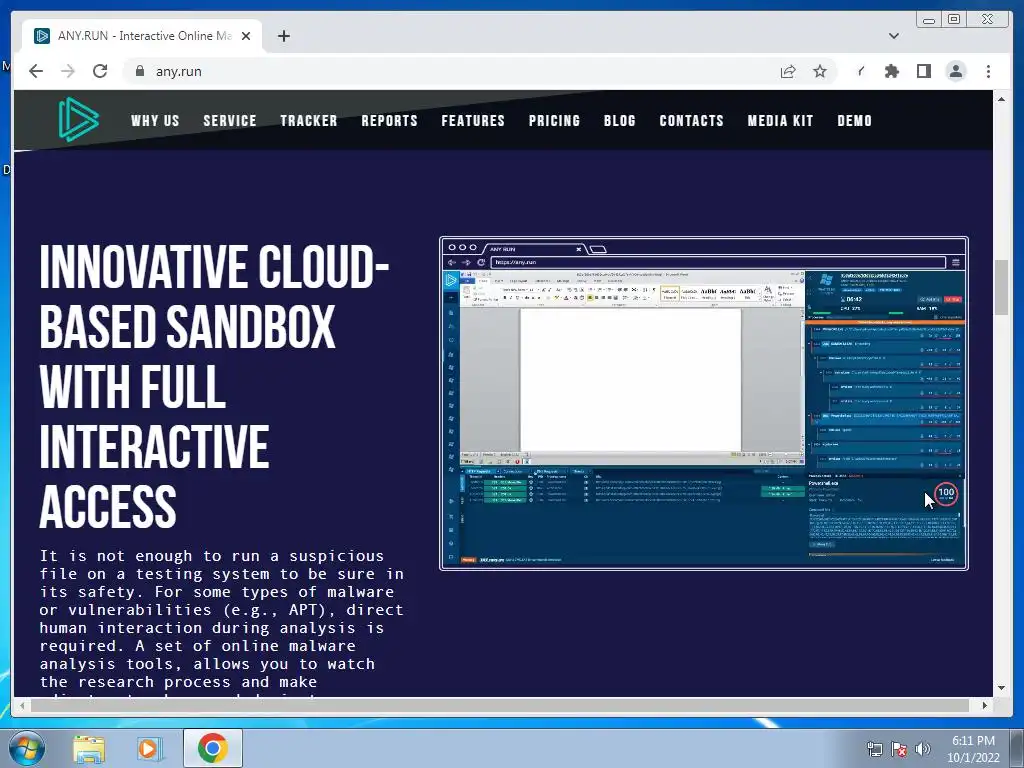Image resolution: width=1024 pixels, height=768 pixels.
Task: Go to the MEDIA KIT link
Action: pyautogui.click(x=780, y=121)
